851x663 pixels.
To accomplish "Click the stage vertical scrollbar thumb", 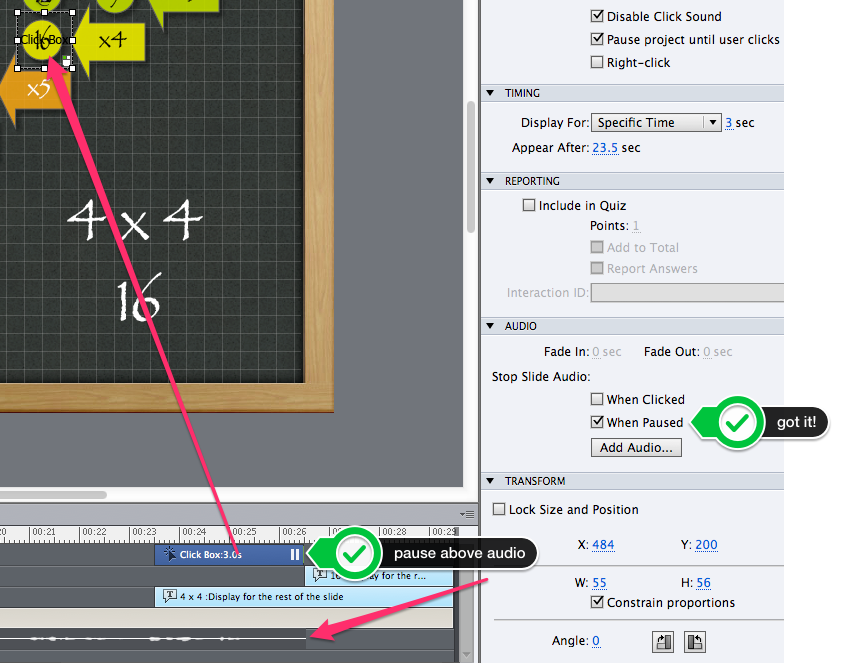I will pos(471,167).
